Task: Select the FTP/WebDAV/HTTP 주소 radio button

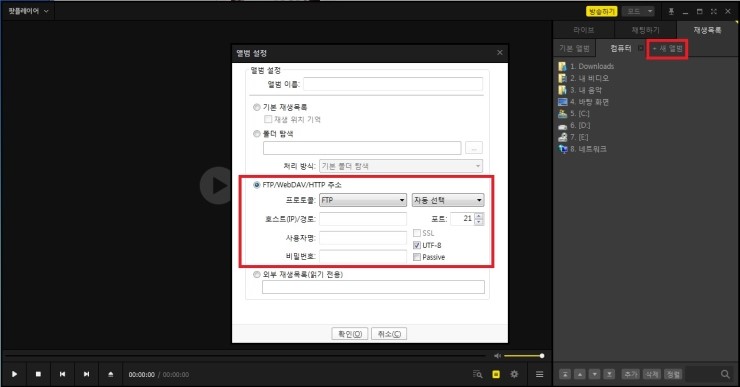Action: point(257,185)
